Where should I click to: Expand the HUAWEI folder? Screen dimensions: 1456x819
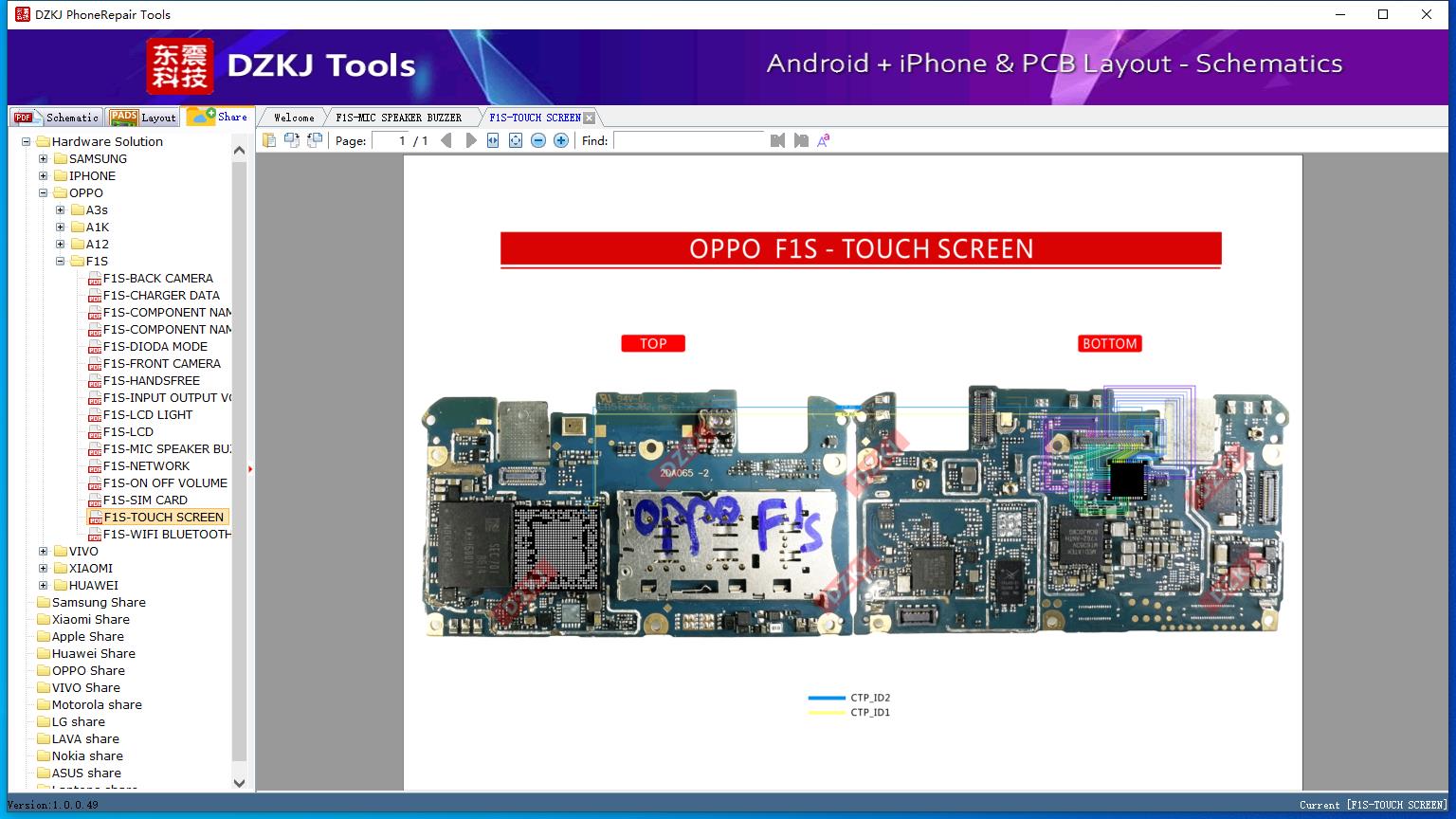[44, 586]
